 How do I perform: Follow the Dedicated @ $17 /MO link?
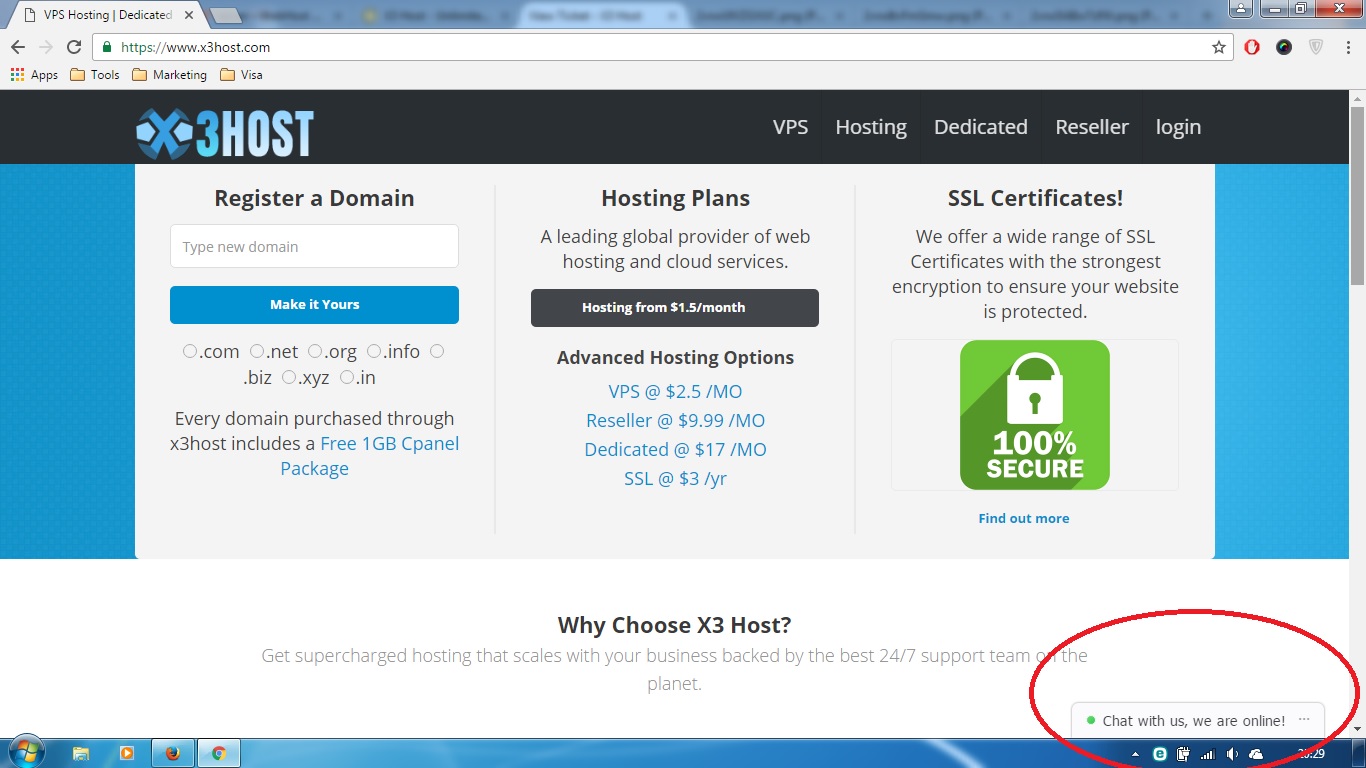(x=675, y=449)
